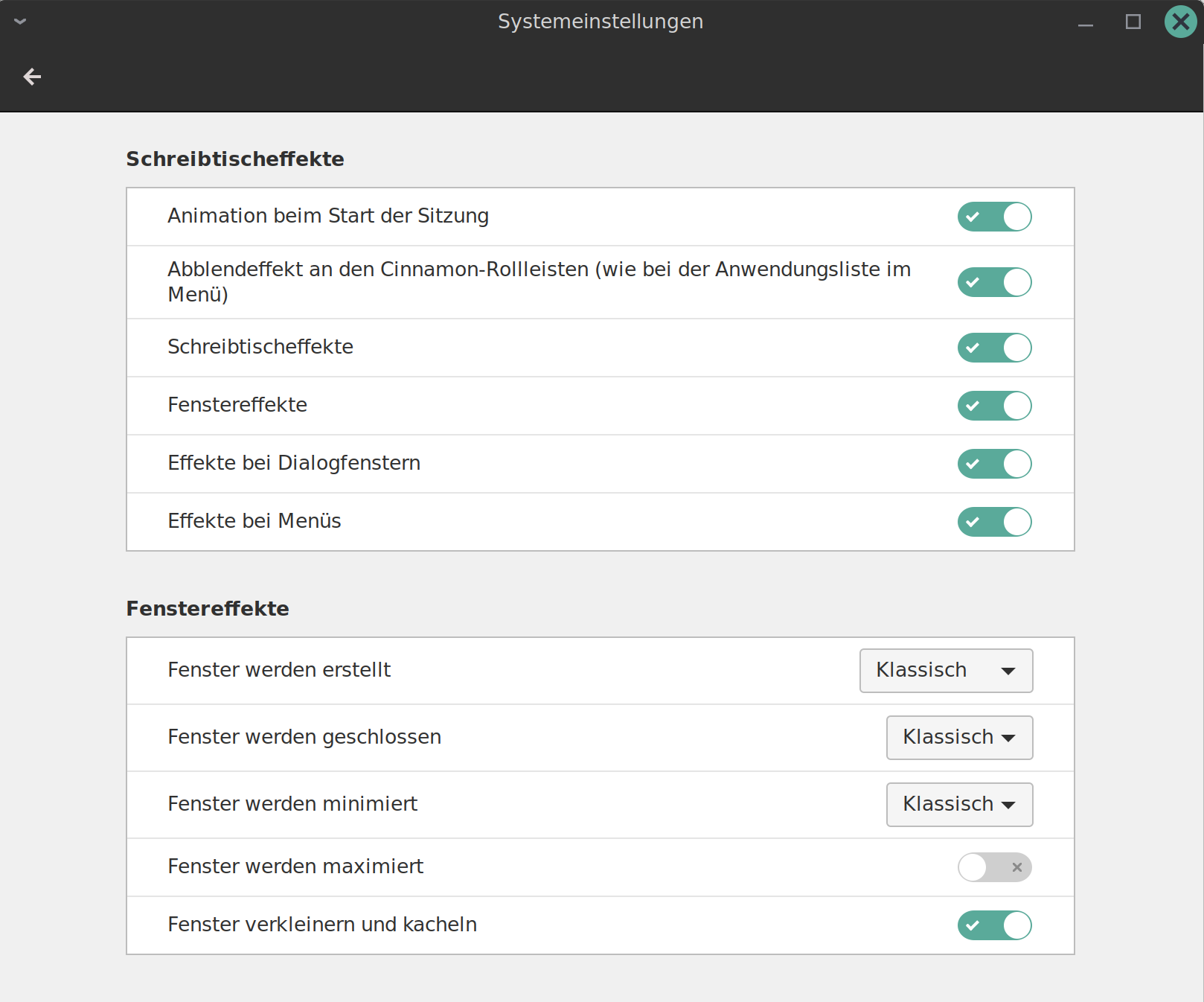Disable "Animation beim Start der Sitzung"
The height and width of the screenshot is (1002, 1204).
[994, 217]
